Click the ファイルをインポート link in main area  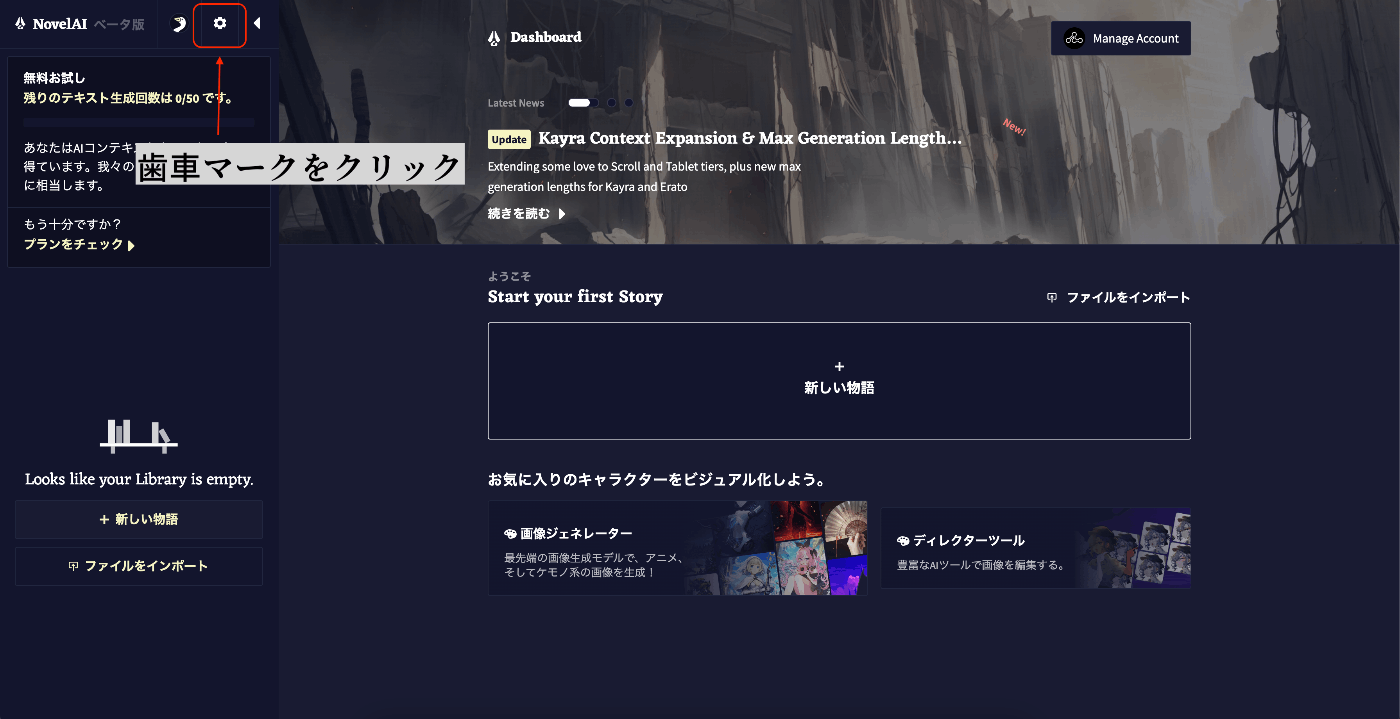click(1128, 297)
